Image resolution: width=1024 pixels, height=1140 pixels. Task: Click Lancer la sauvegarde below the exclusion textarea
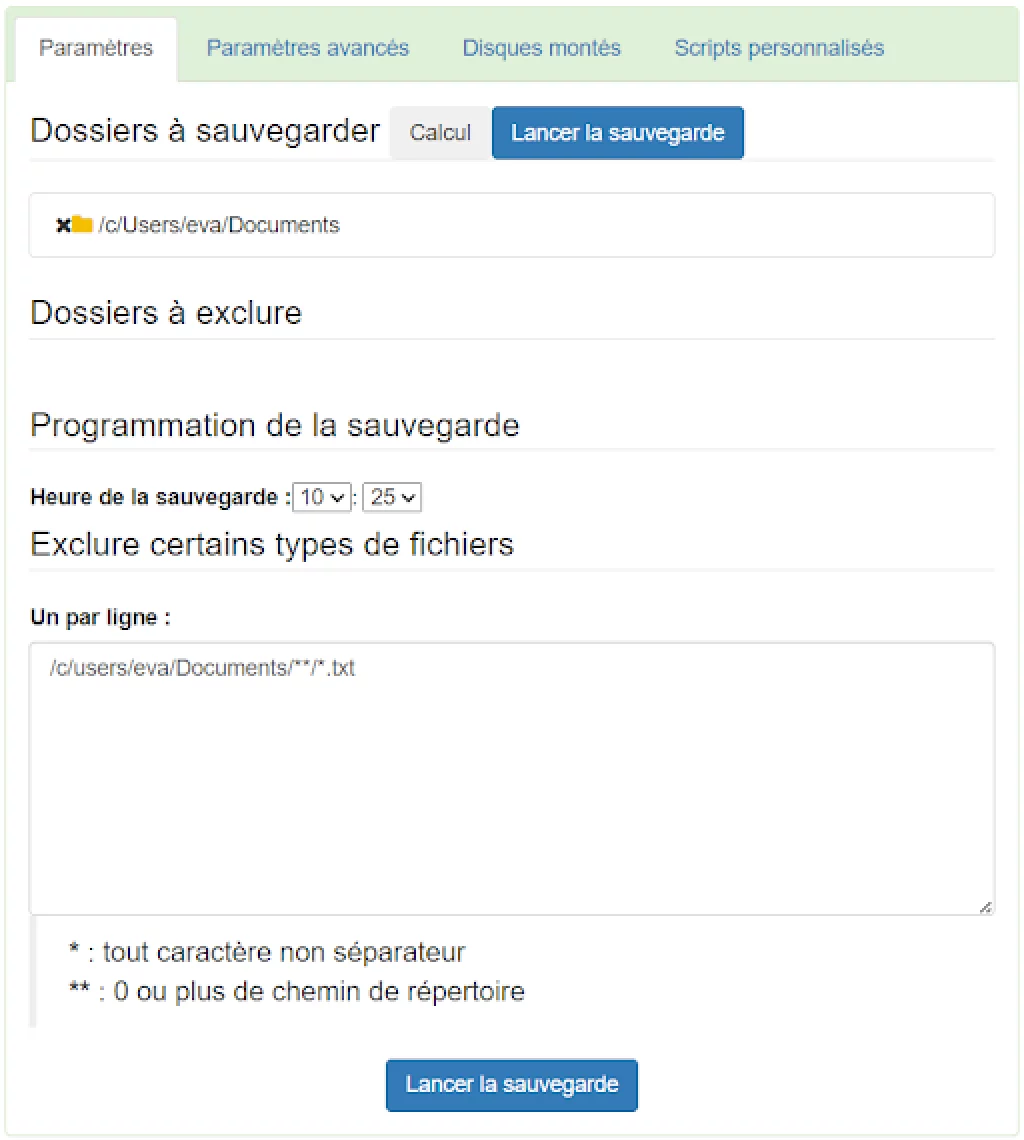(x=512, y=1085)
